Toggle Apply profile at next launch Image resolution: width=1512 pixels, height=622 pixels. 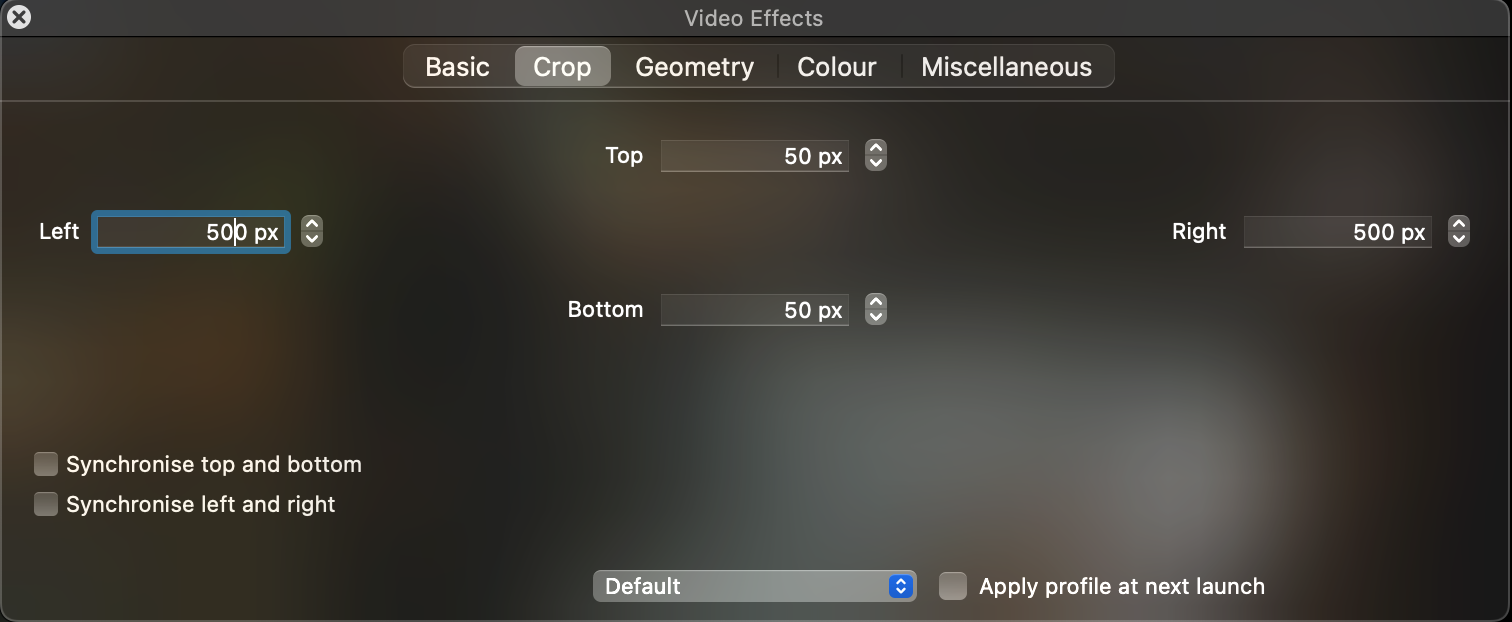[953, 586]
